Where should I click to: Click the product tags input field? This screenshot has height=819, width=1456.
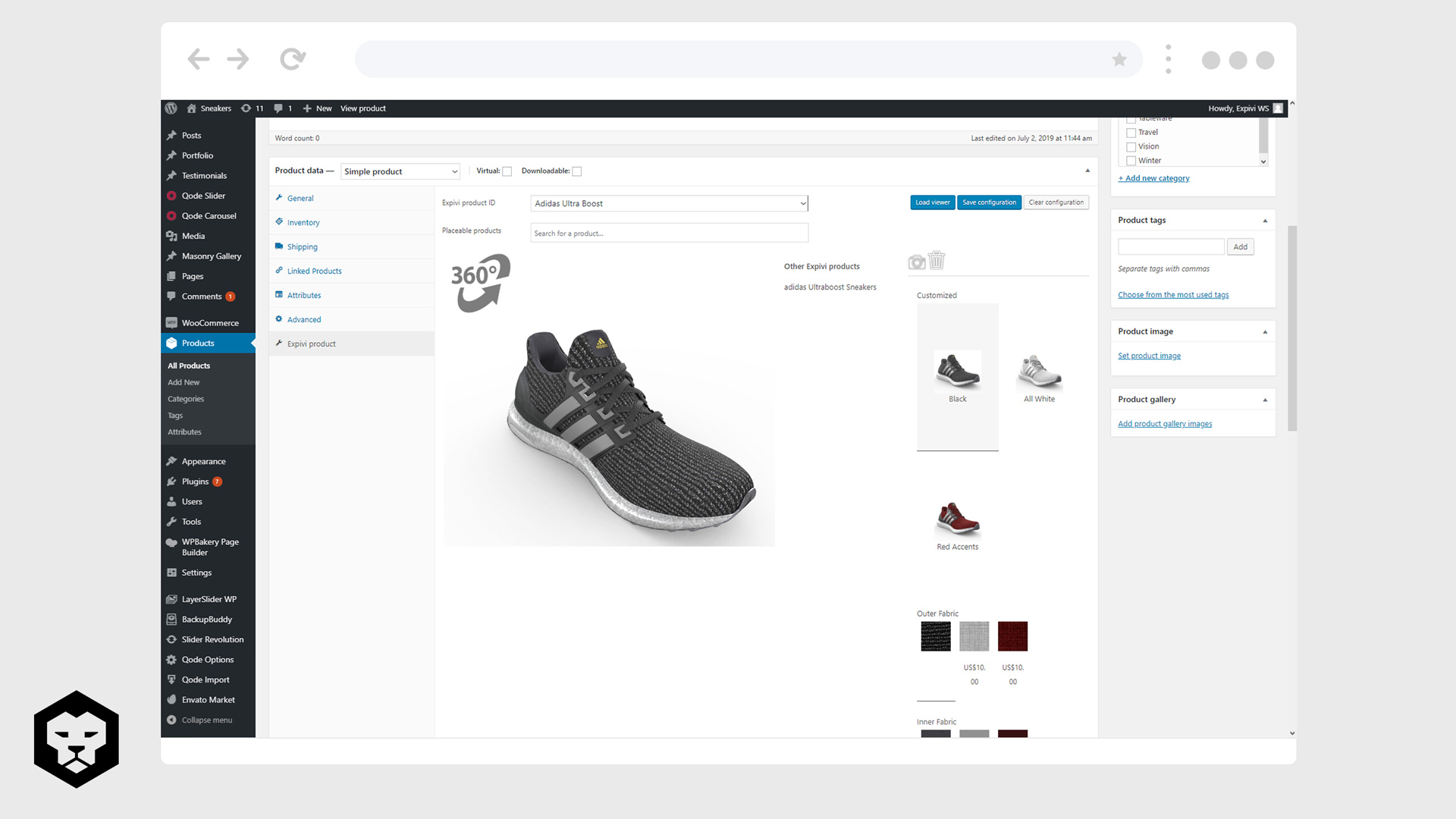[1171, 246]
